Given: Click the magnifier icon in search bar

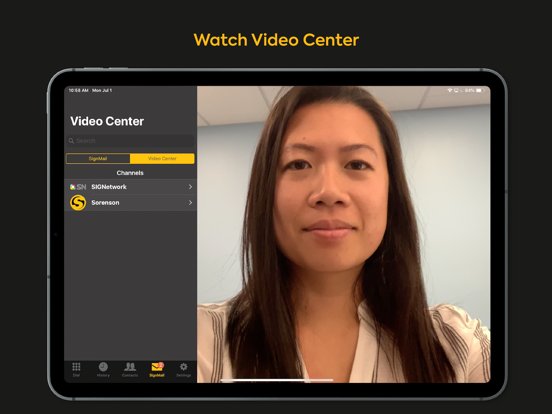Looking at the screenshot, I should [71, 141].
